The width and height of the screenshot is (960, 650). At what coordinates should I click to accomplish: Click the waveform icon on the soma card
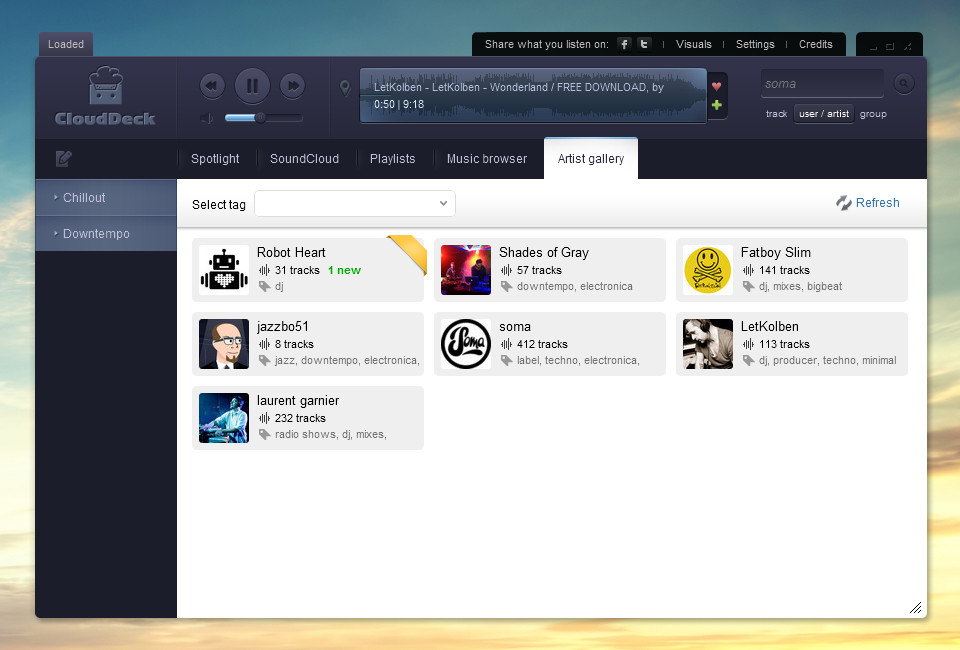pos(506,344)
